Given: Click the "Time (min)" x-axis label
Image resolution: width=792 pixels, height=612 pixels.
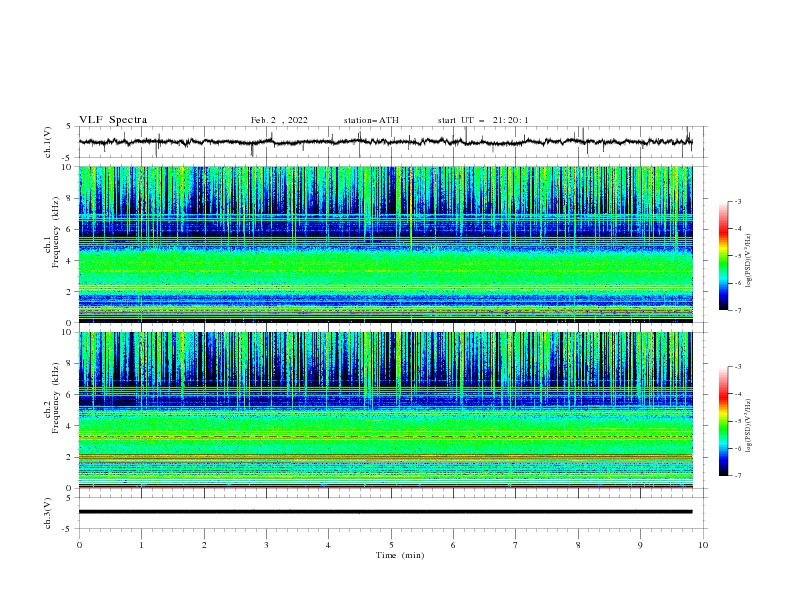Looking at the screenshot, I should click(400, 555).
